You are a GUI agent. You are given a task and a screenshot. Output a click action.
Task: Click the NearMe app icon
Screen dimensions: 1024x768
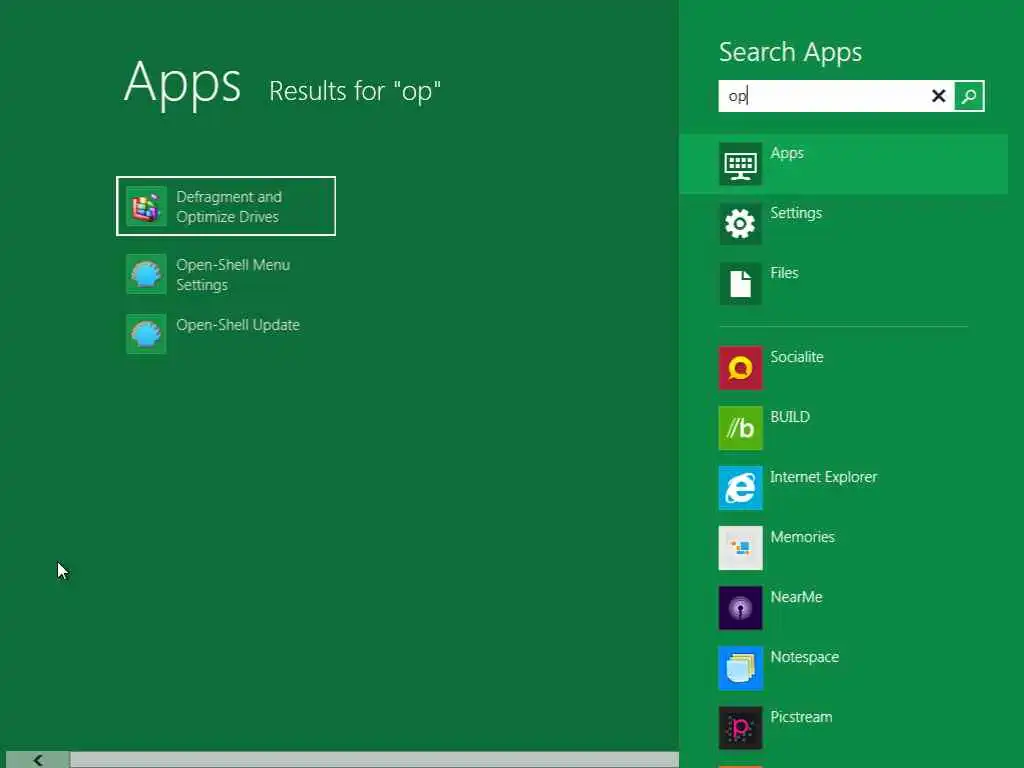pyautogui.click(x=740, y=608)
